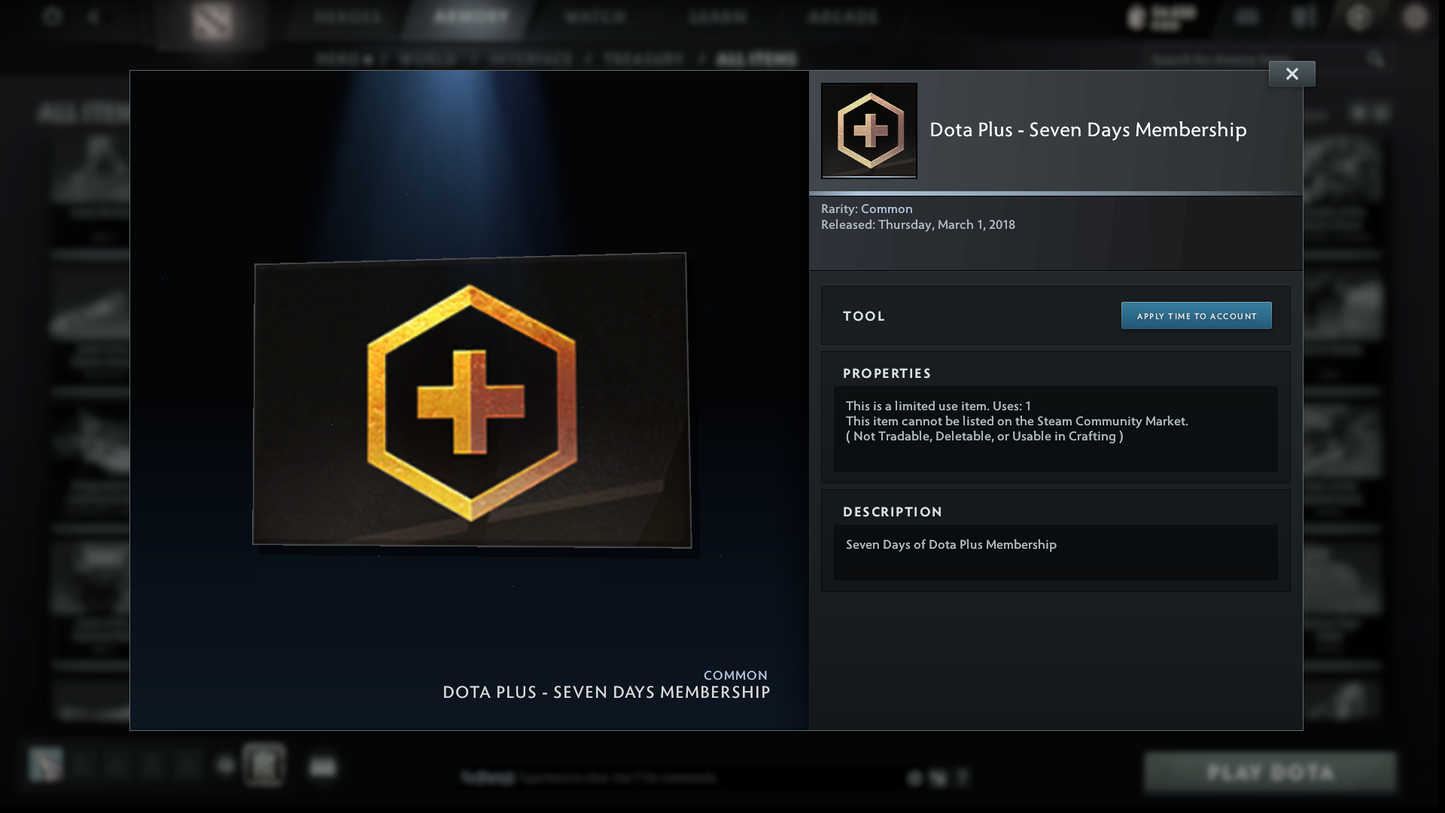Open the Heroes tab in top navigation
The height and width of the screenshot is (813, 1445).
click(x=347, y=17)
